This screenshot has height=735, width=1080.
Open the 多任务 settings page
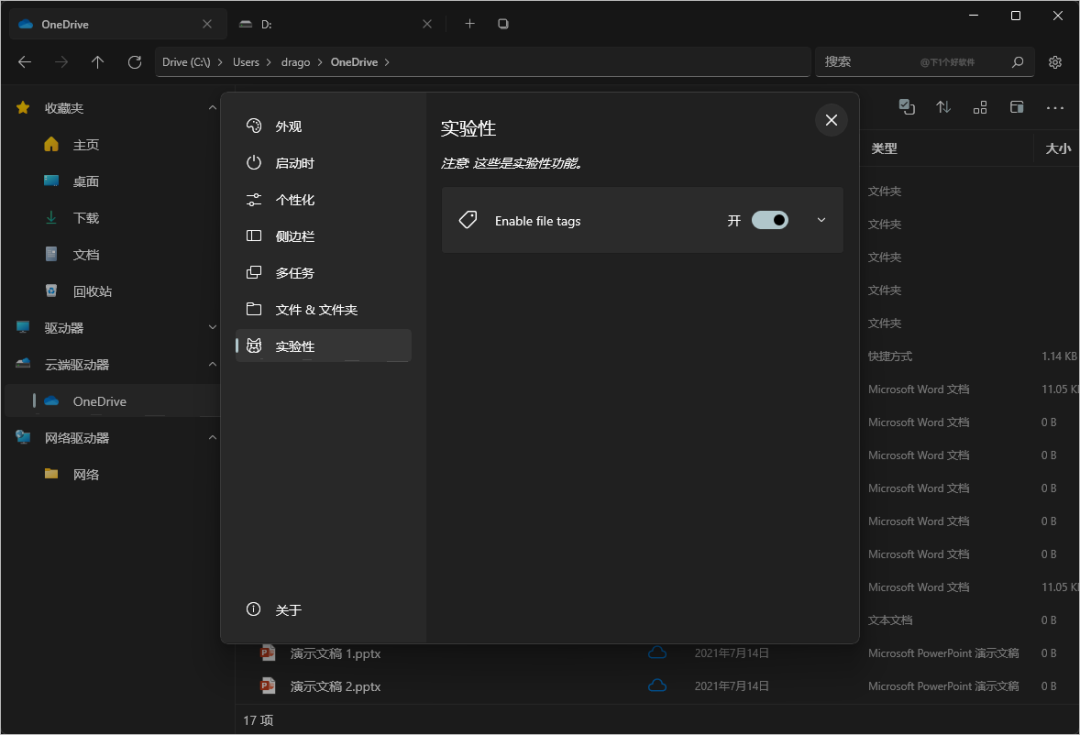pyautogui.click(x=294, y=273)
